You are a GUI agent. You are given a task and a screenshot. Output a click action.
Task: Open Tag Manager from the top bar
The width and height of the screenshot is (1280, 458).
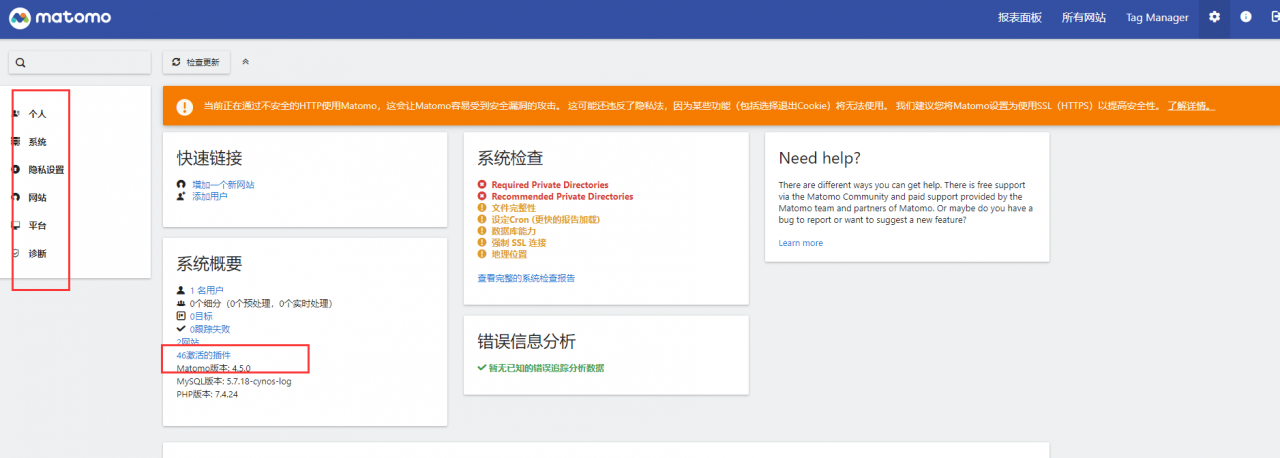pos(1157,18)
